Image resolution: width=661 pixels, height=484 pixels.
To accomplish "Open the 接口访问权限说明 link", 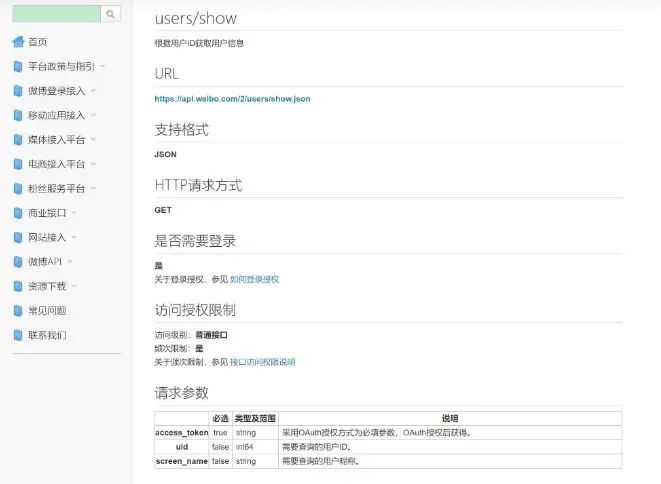I will [x=262, y=362].
